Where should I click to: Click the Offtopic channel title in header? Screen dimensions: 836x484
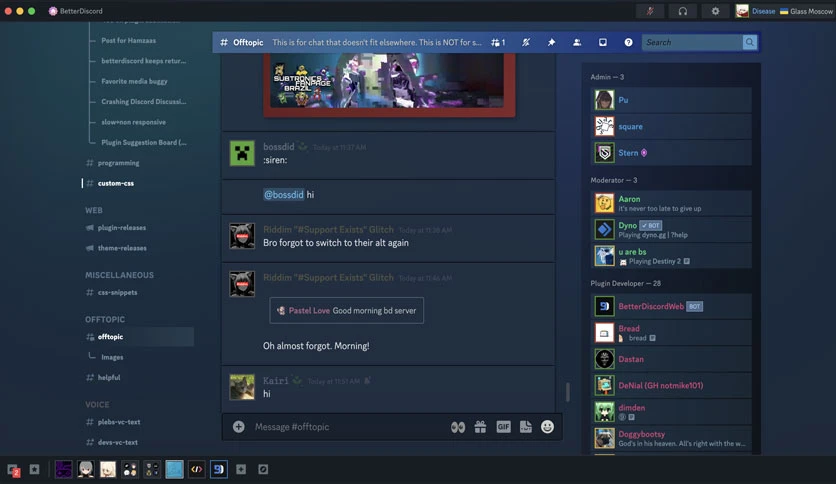coord(248,42)
